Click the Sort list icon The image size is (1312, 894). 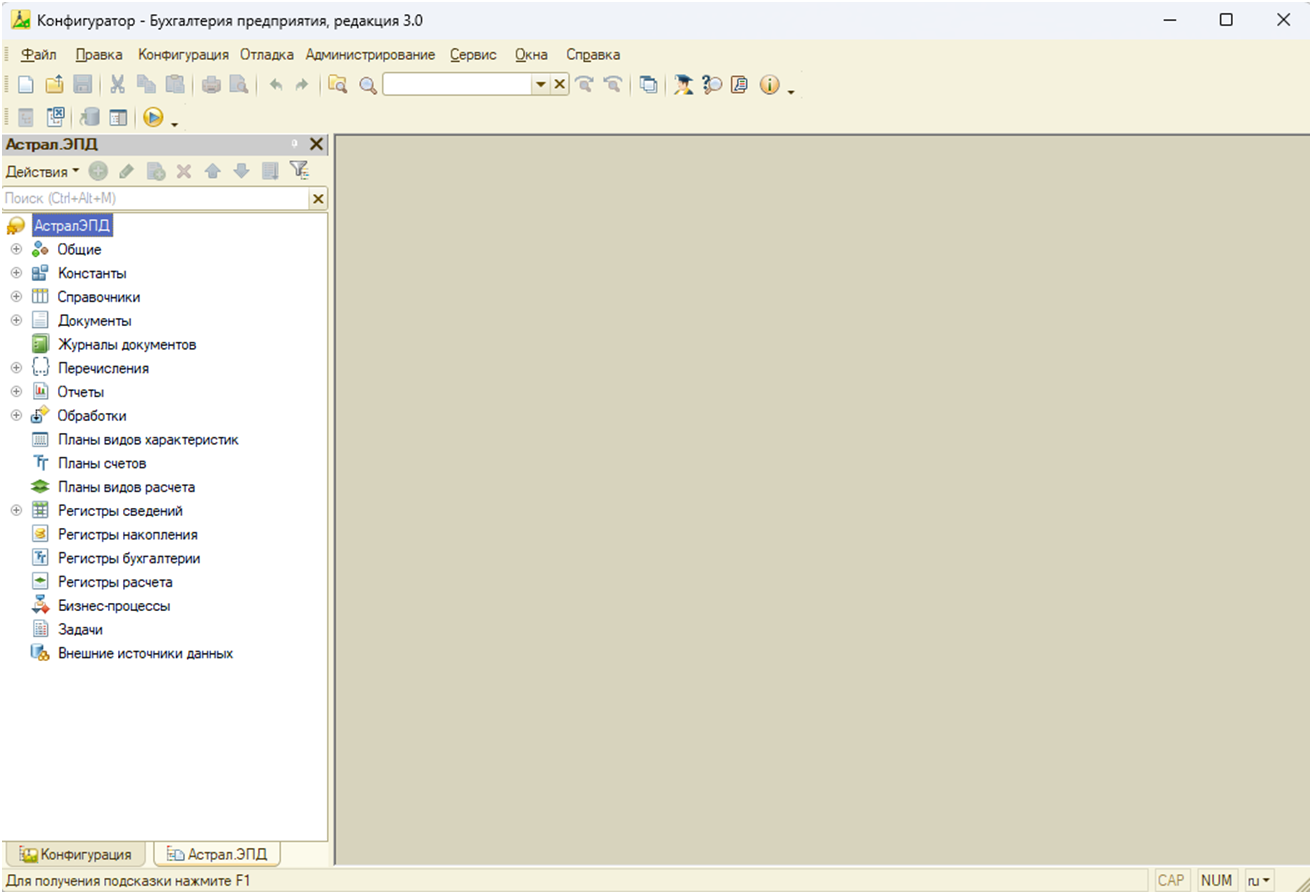click(x=270, y=172)
